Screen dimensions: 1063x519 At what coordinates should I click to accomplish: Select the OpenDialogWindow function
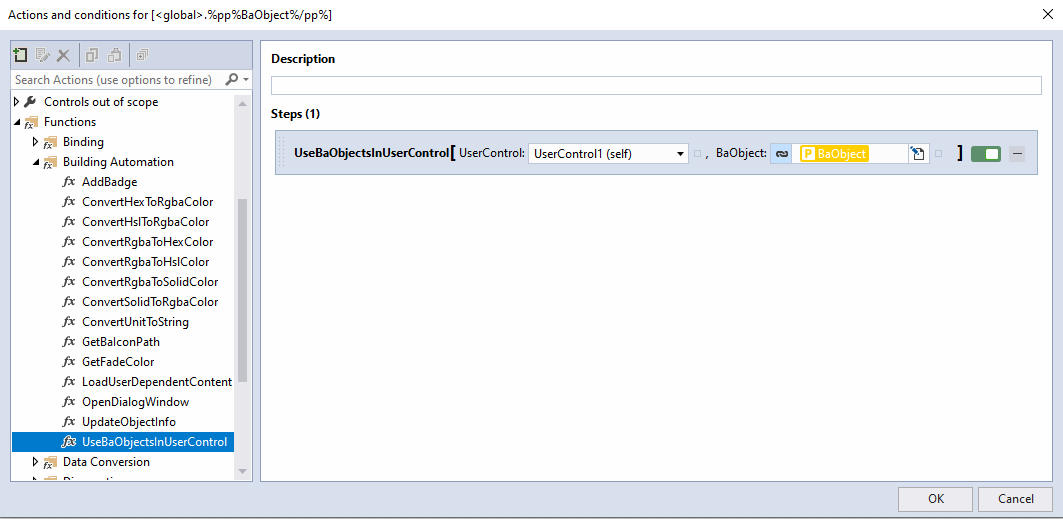(135, 402)
